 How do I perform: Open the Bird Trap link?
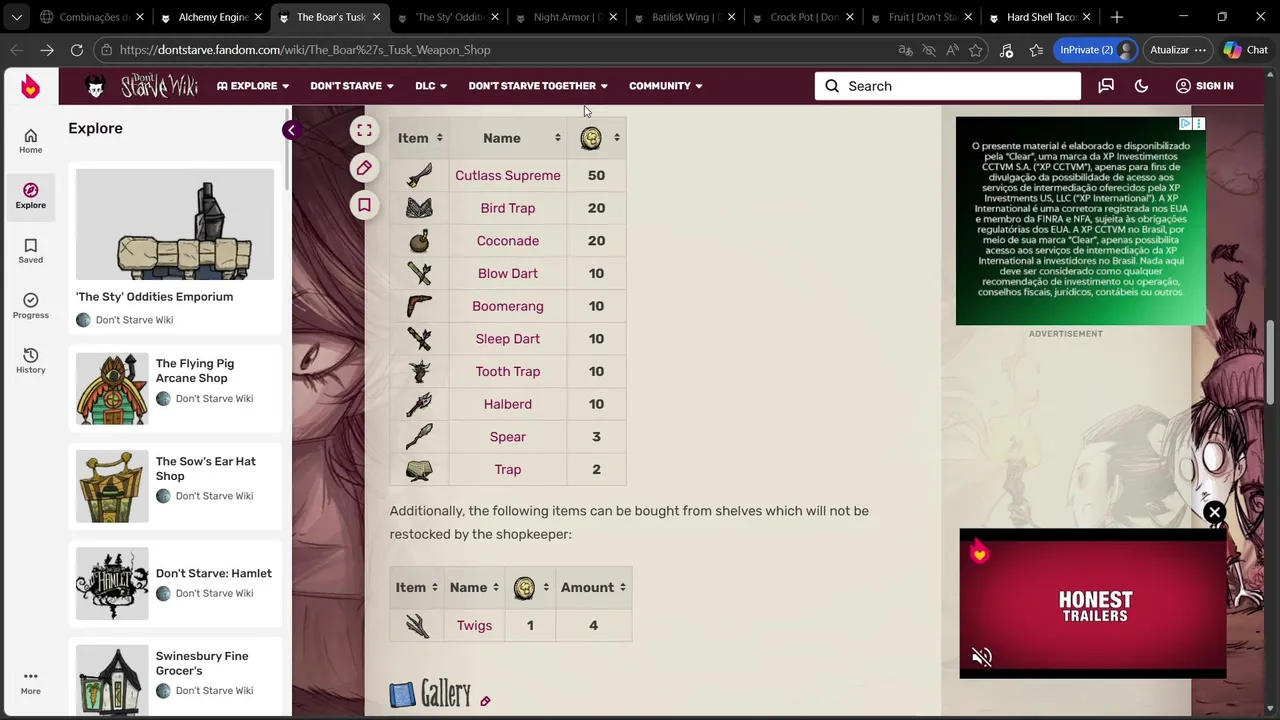click(508, 208)
